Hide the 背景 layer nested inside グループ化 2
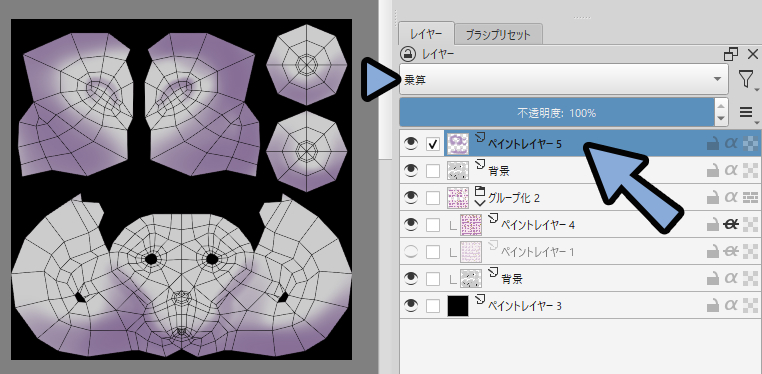 411,278
